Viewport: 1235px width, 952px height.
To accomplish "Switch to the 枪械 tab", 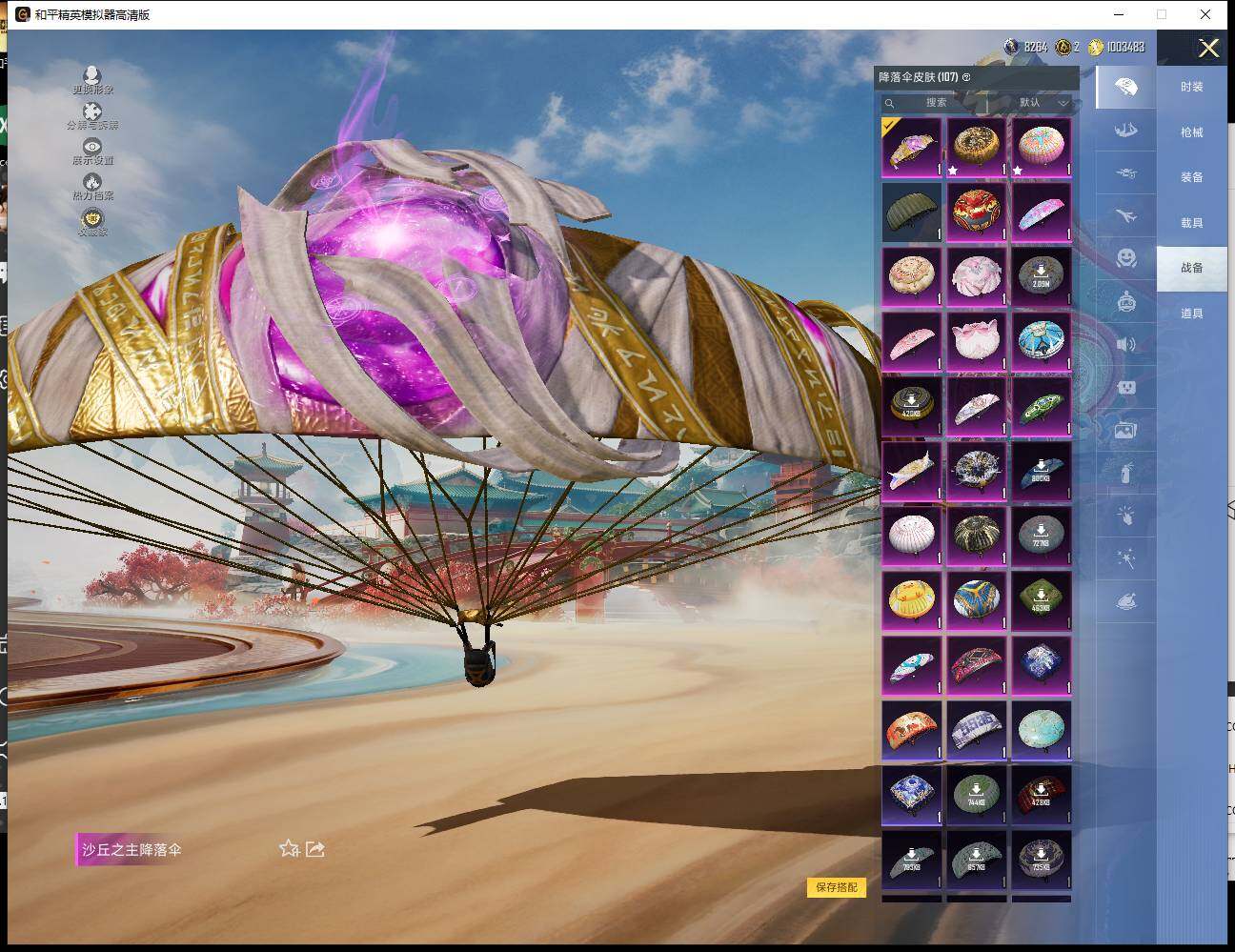I will tap(1192, 132).
